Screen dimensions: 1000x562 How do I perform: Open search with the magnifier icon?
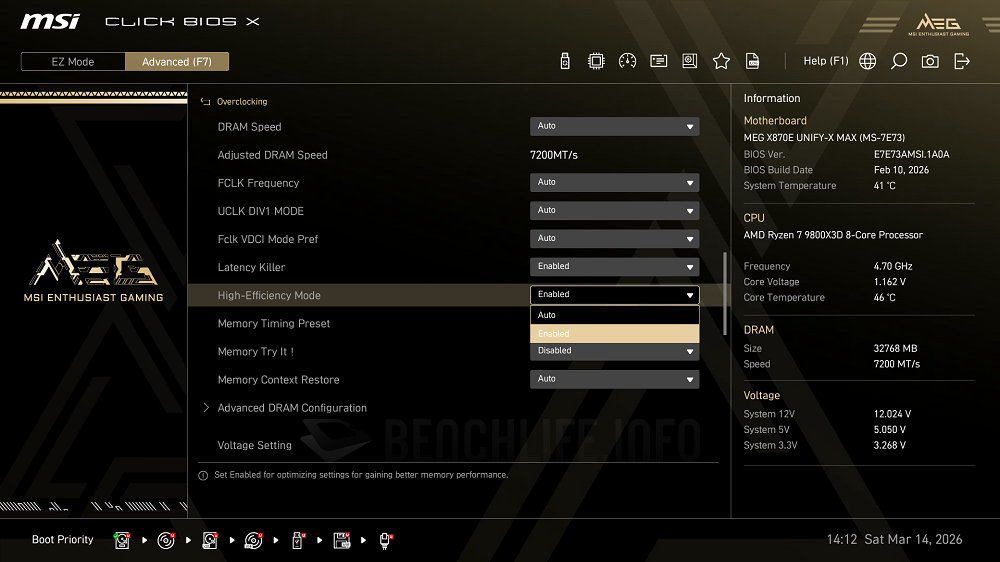pos(899,61)
